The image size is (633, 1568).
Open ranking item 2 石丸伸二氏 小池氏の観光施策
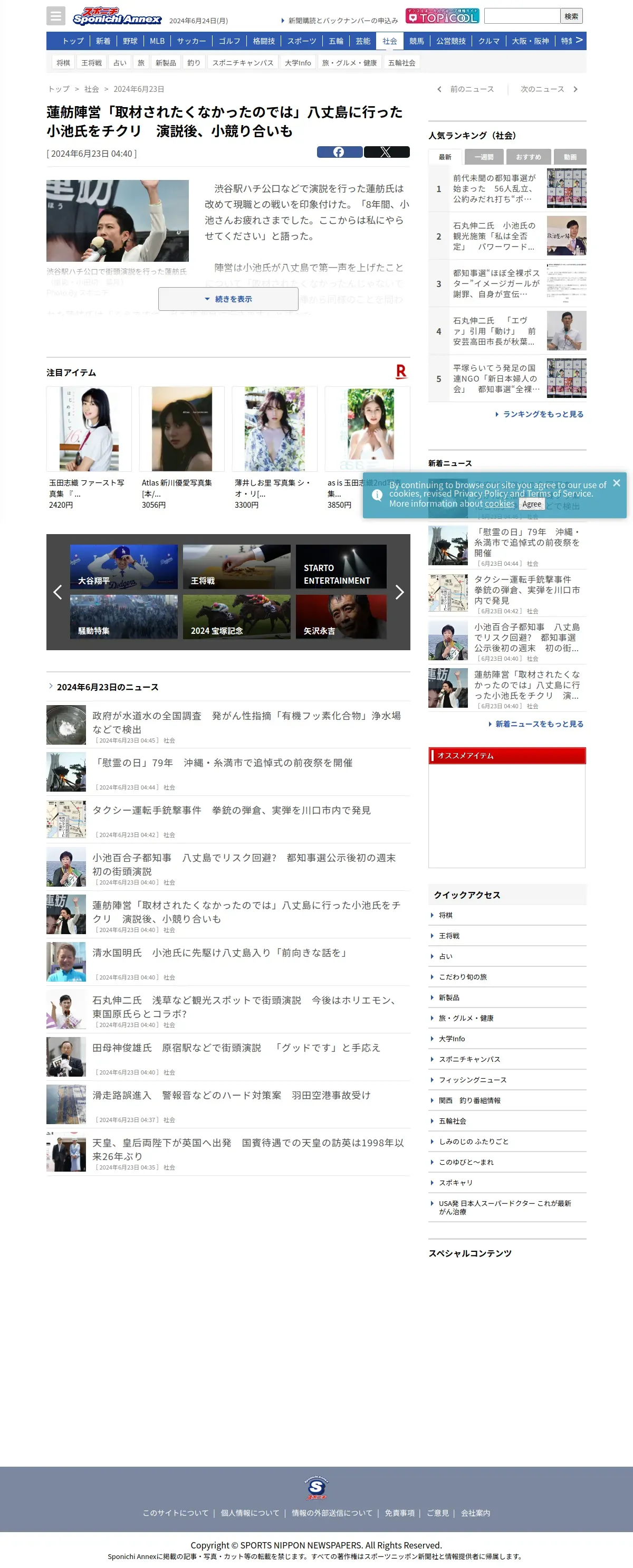pos(507,236)
